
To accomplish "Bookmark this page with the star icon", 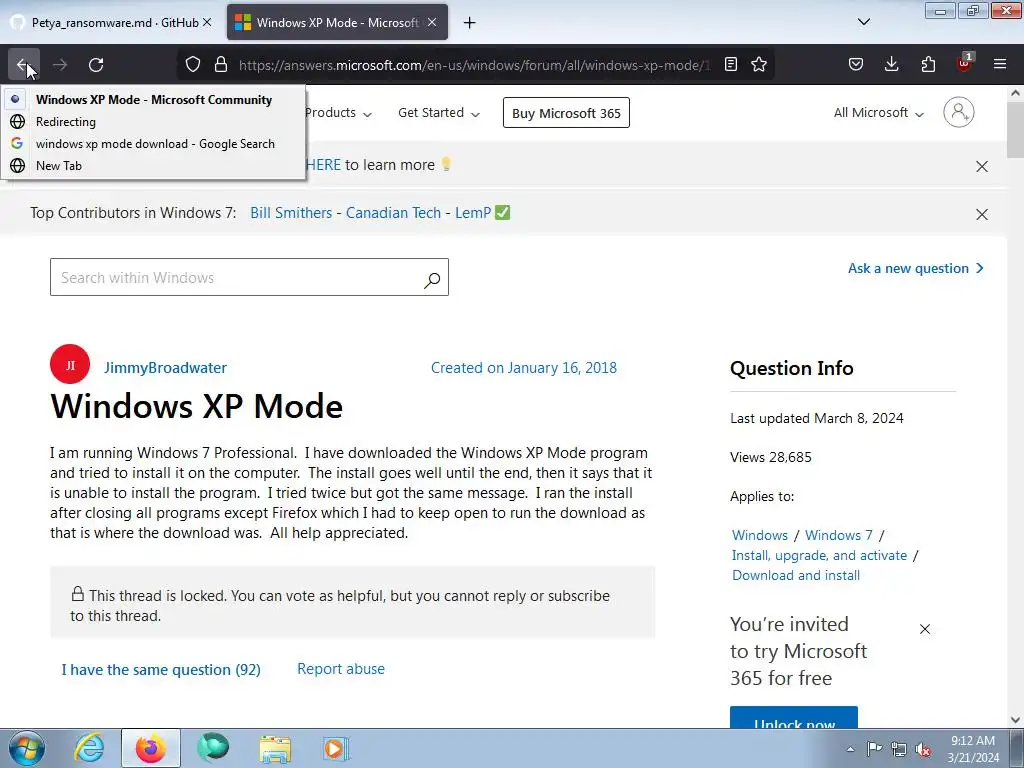I will point(759,64).
